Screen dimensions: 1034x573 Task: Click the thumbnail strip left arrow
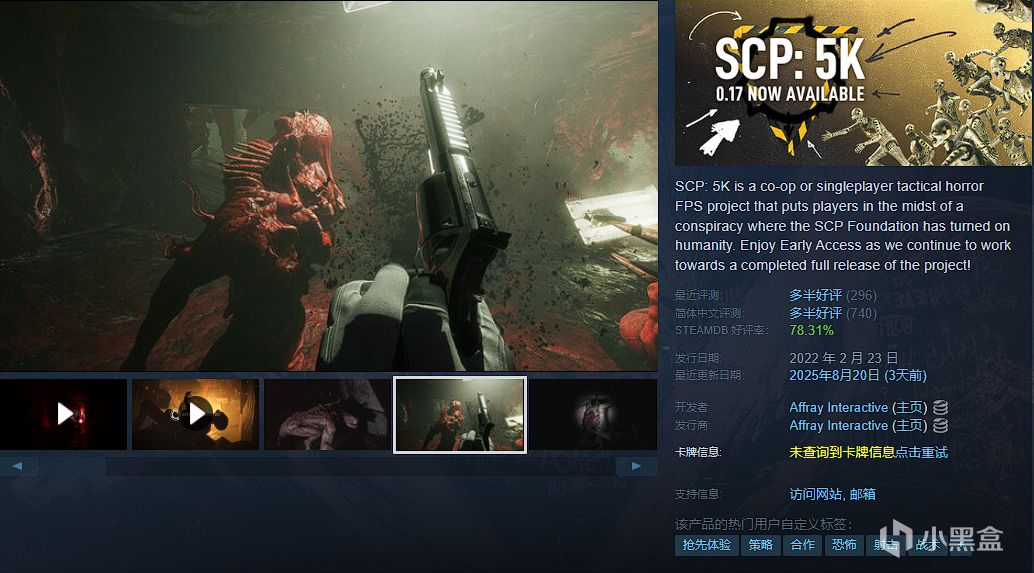[x=17, y=466]
